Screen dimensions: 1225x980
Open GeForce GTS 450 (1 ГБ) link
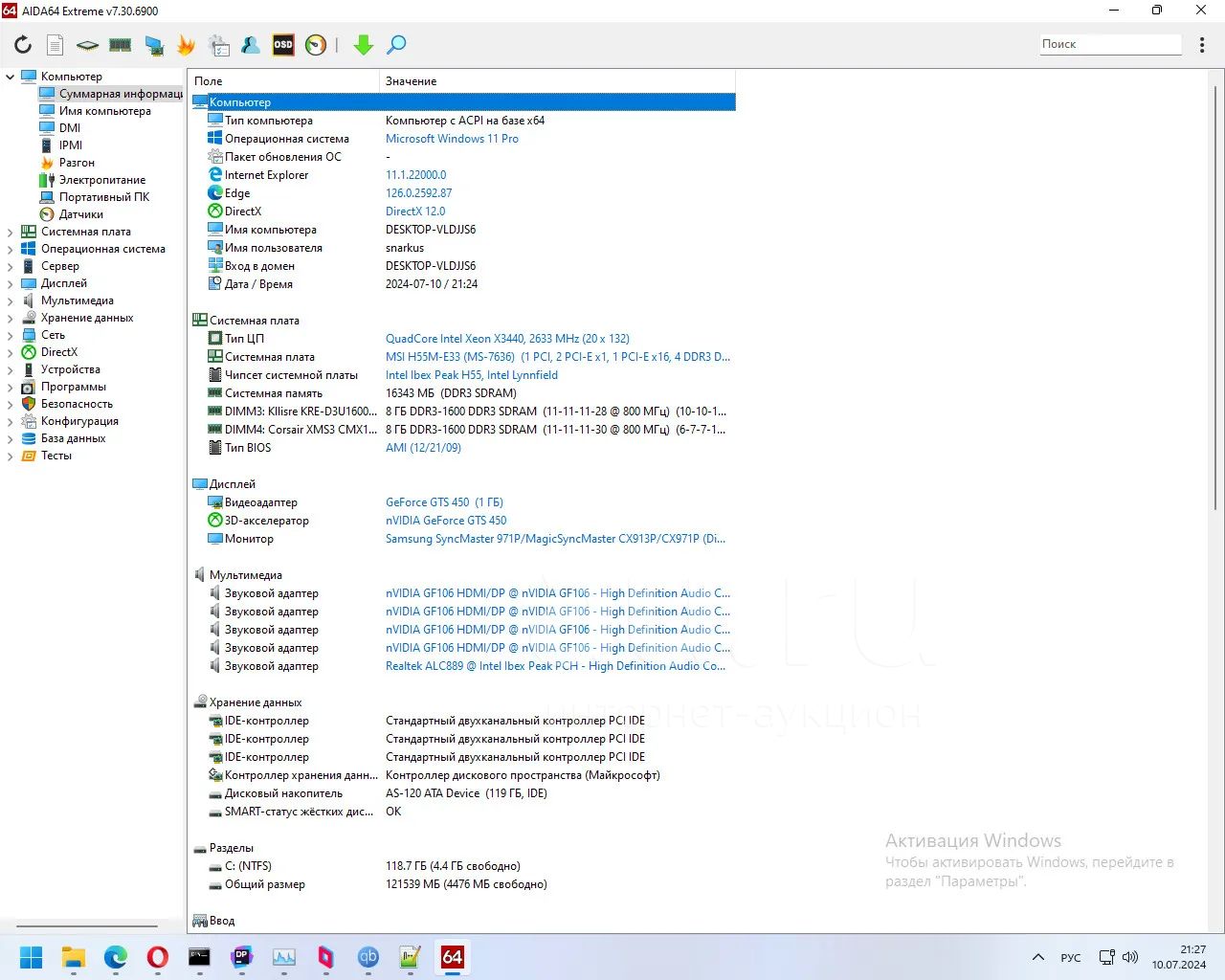coord(444,502)
